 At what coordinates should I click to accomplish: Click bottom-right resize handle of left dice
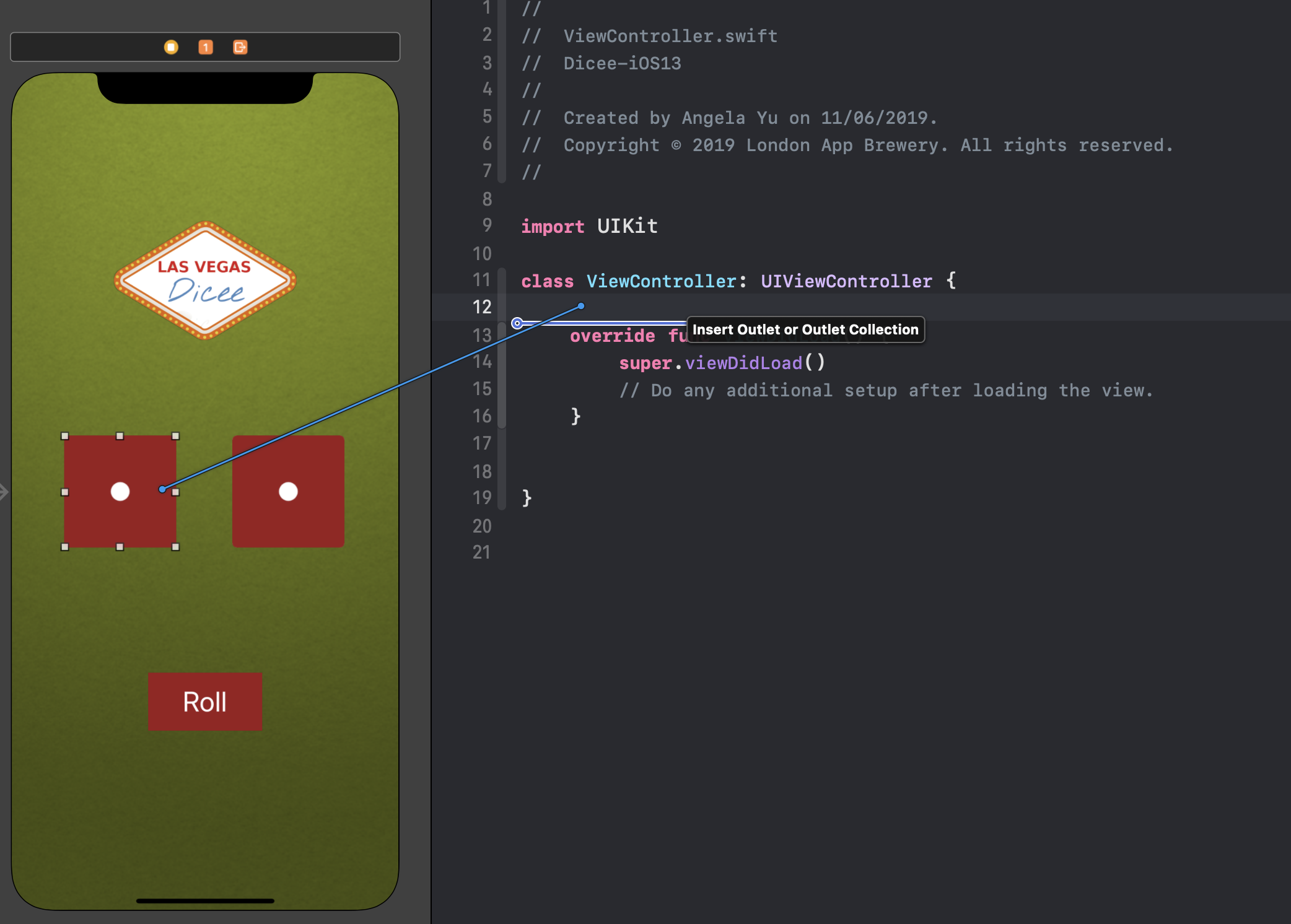[175, 547]
